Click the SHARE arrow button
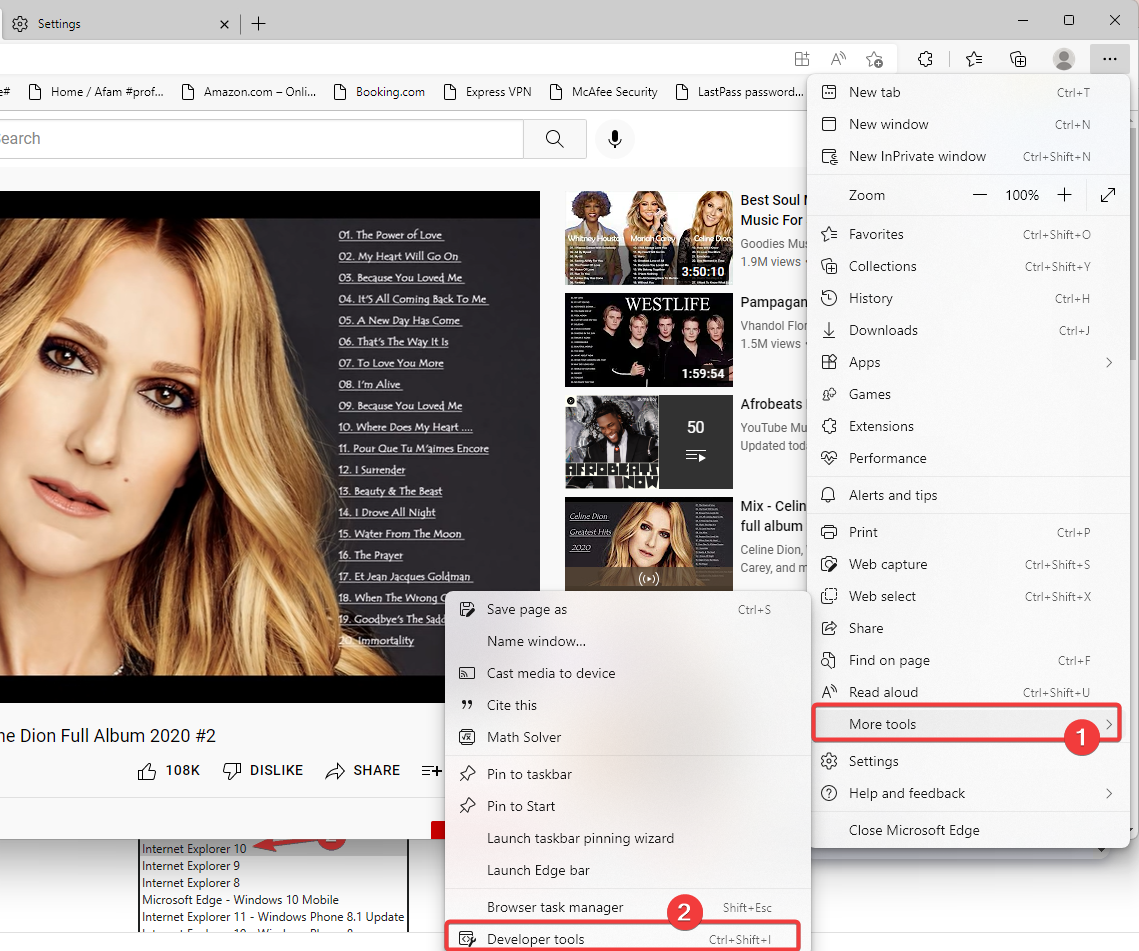1139x951 pixels. tap(362, 771)
